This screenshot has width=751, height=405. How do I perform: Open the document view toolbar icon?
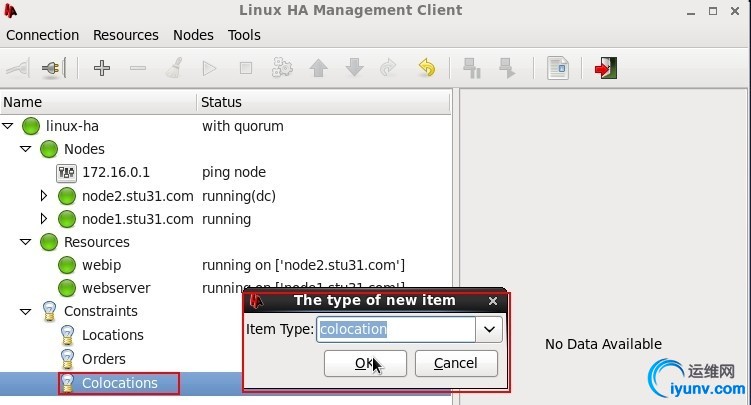557,68
